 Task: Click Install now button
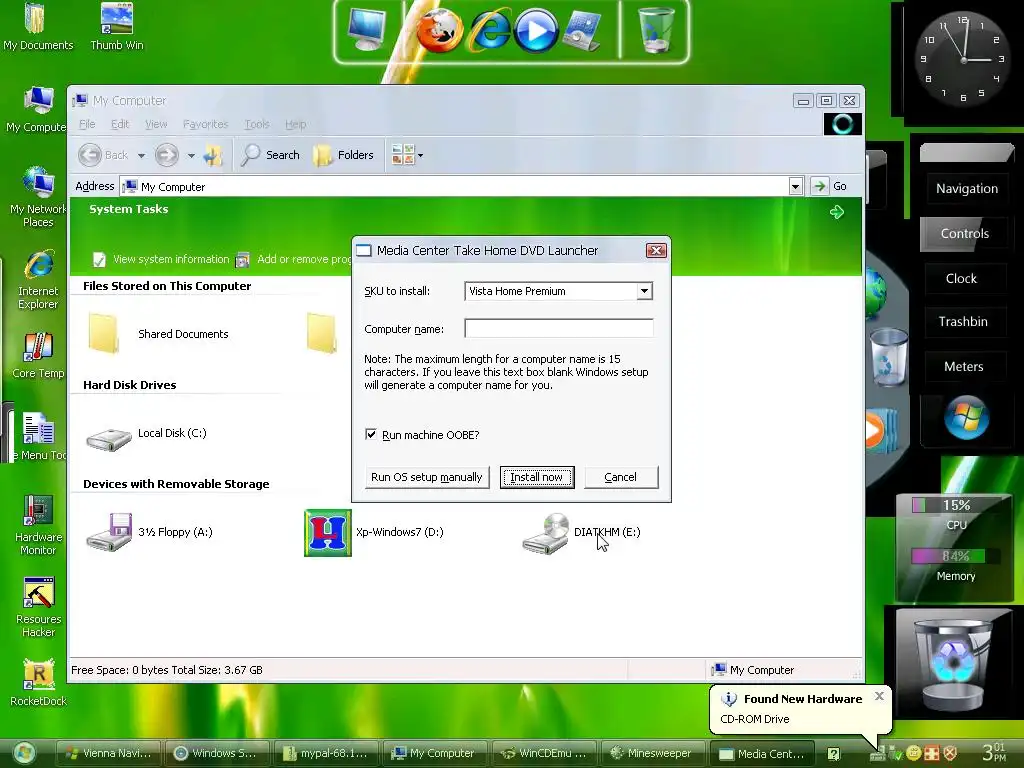[x=537, y=477]
